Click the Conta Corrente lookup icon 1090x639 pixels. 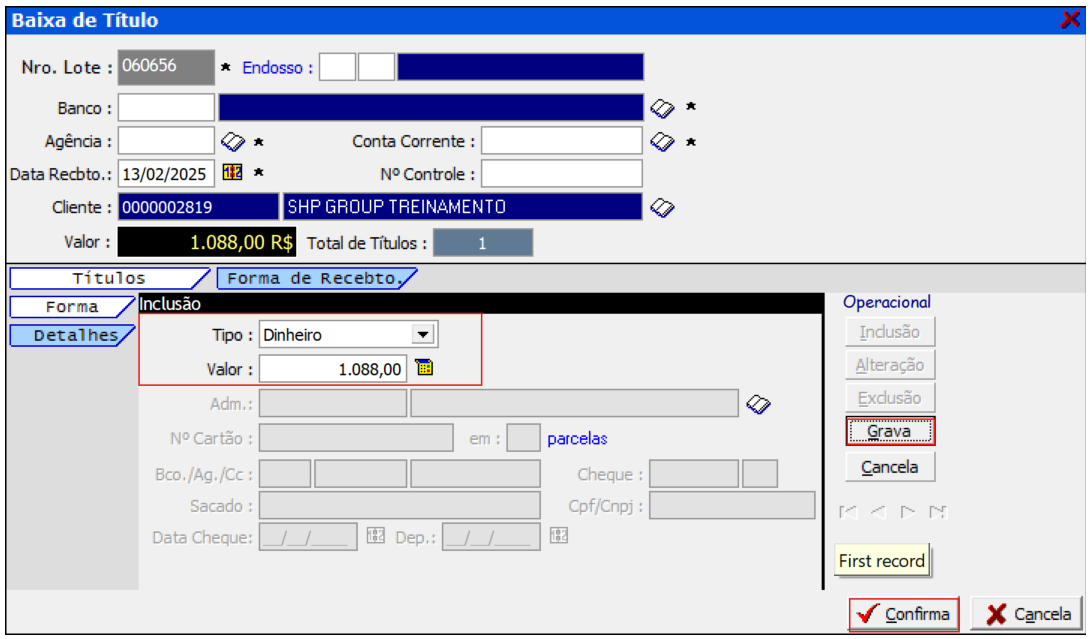coord(662,141)
